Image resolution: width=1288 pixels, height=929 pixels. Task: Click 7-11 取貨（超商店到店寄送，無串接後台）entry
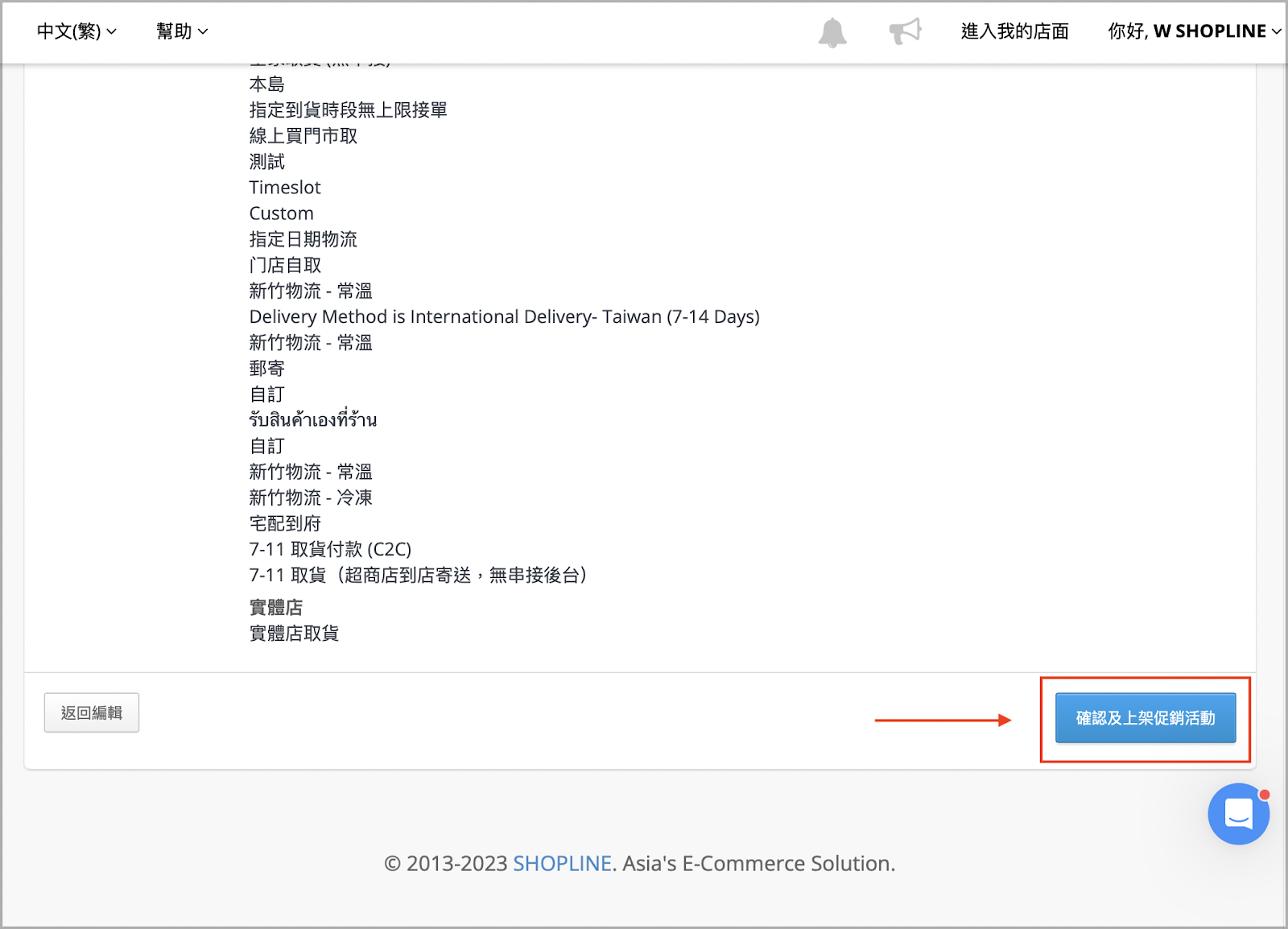418,575
